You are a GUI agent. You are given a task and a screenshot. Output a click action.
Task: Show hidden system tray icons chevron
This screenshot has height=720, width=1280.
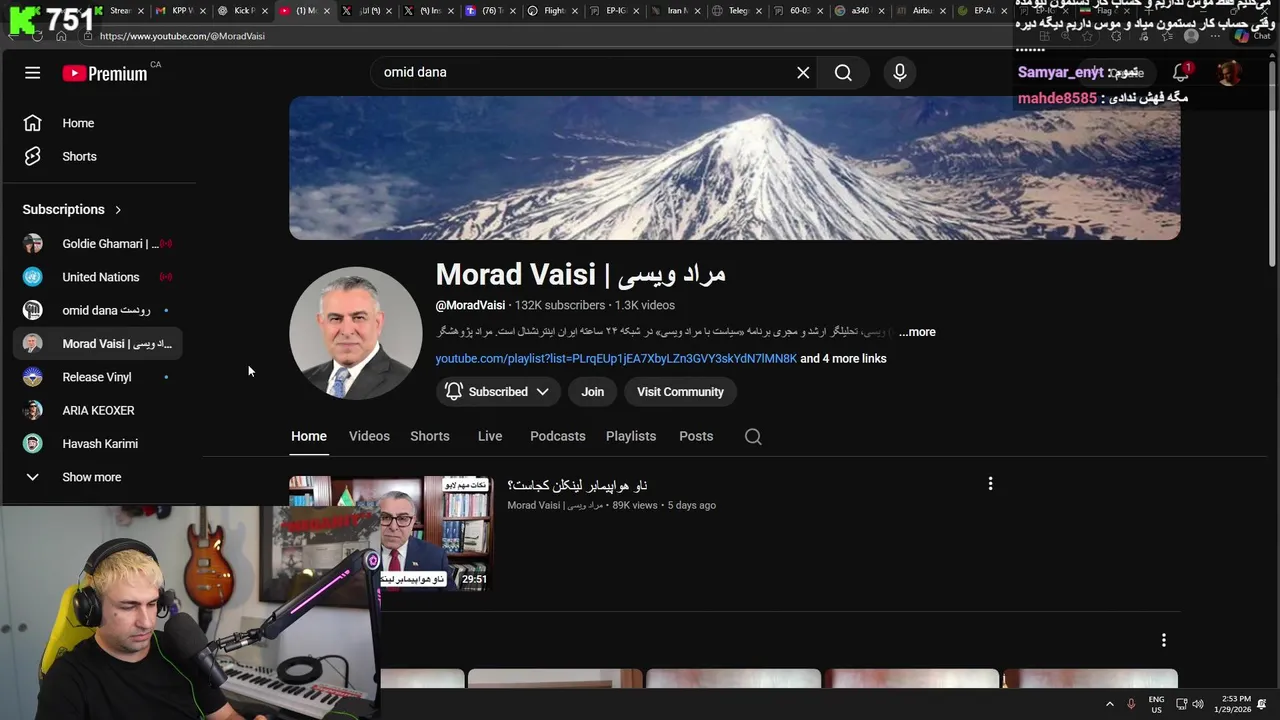click(1109, 704)
